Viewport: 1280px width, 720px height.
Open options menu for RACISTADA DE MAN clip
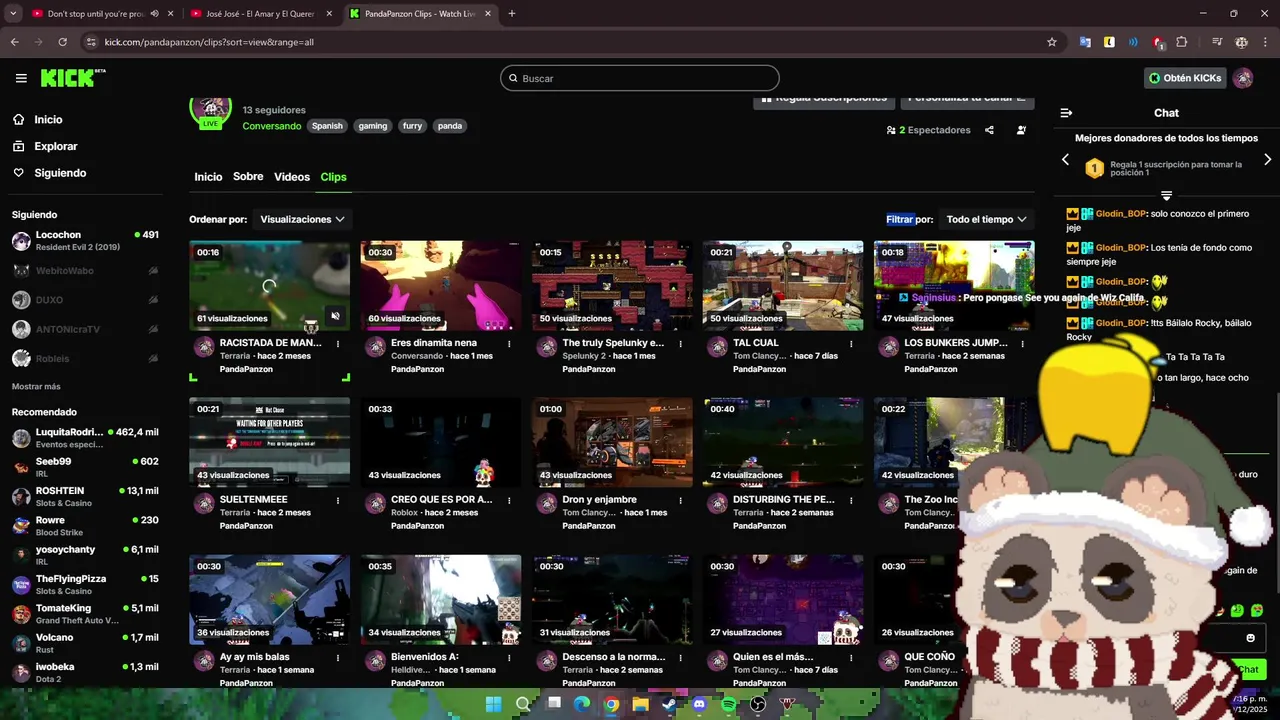point(338,343)
